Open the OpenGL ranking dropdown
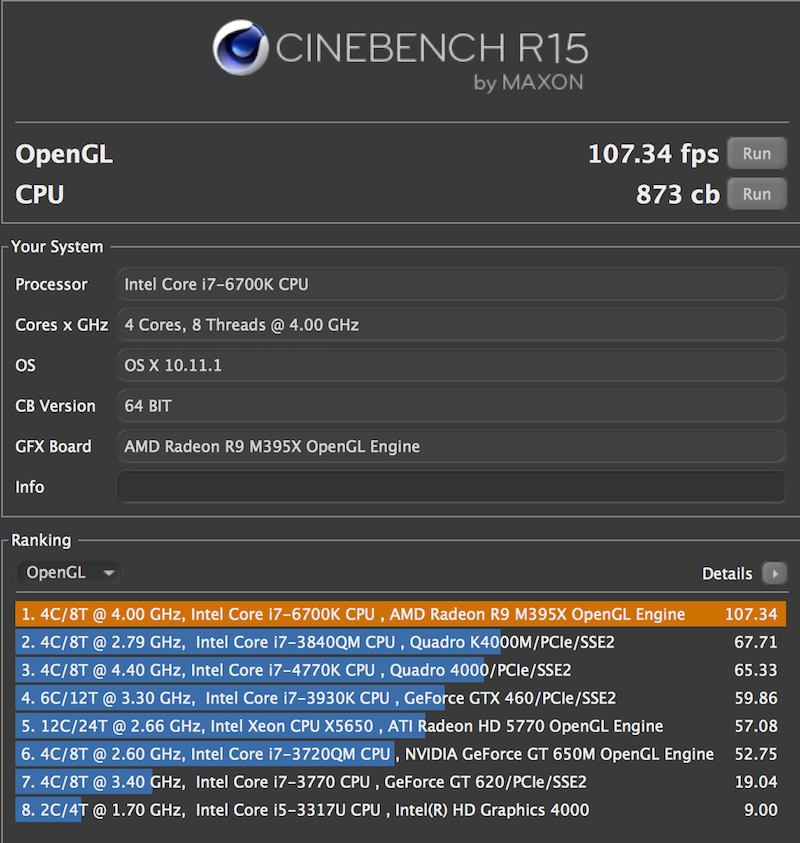Screen dimensions: 800x843 [69, 573]
